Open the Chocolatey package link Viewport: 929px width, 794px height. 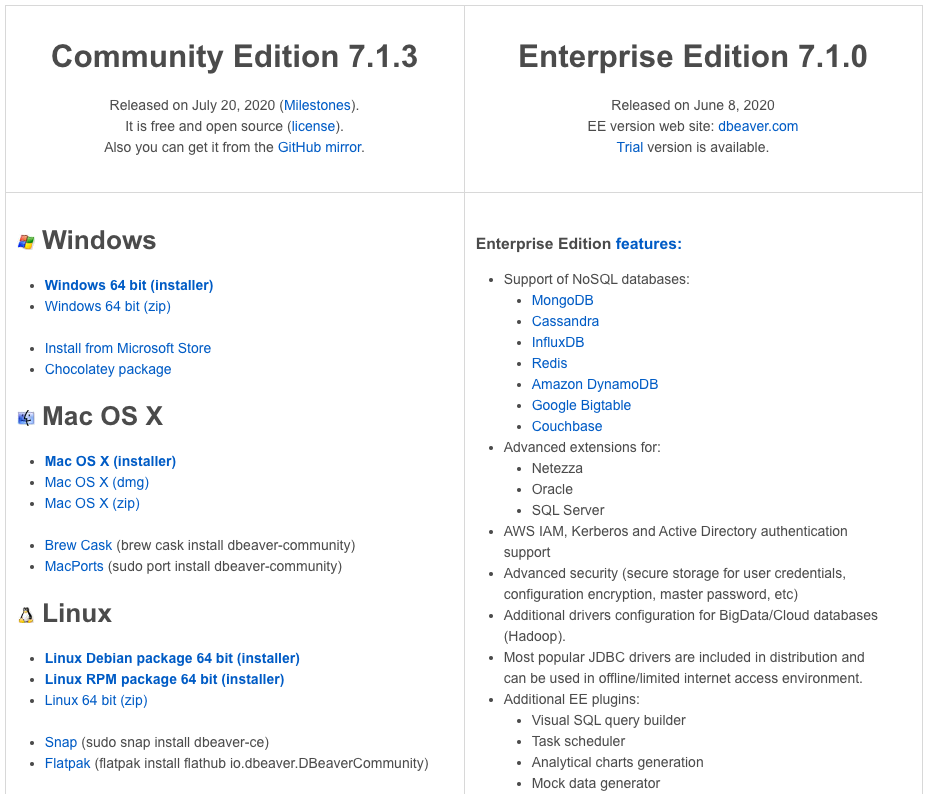tap(108, 369)
